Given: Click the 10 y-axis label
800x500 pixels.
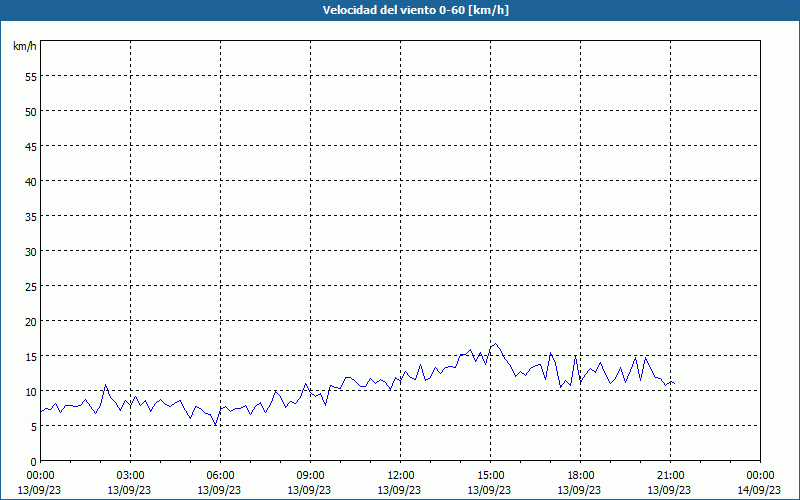Looking at the screenshot, I should pyautogui.click(x=31, y=392).
